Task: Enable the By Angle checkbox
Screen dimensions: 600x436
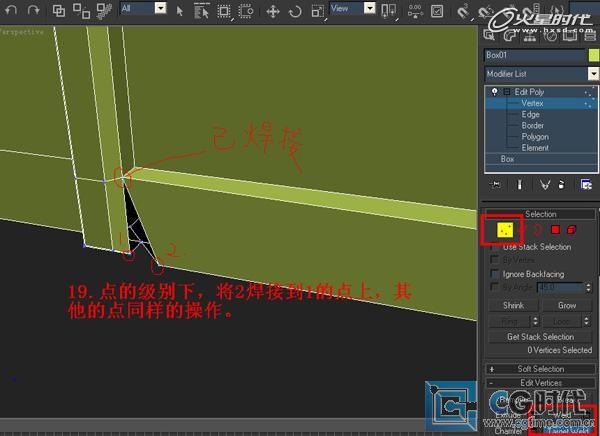Action: tap(495, 287)
